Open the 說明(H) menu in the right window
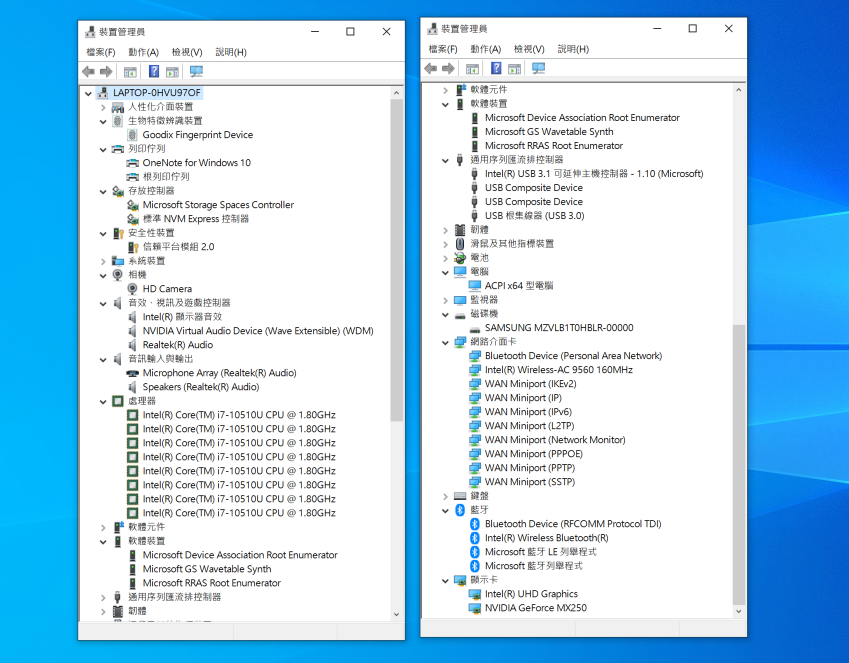 point(573,49)
